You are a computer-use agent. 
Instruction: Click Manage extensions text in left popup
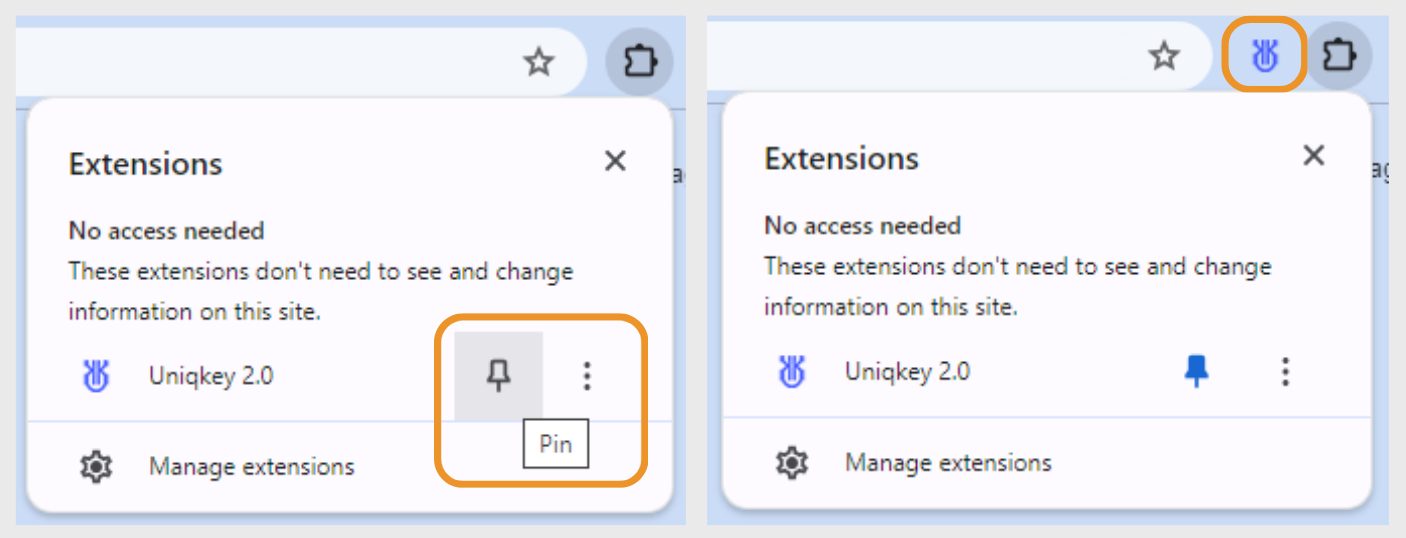click(252, 466)
